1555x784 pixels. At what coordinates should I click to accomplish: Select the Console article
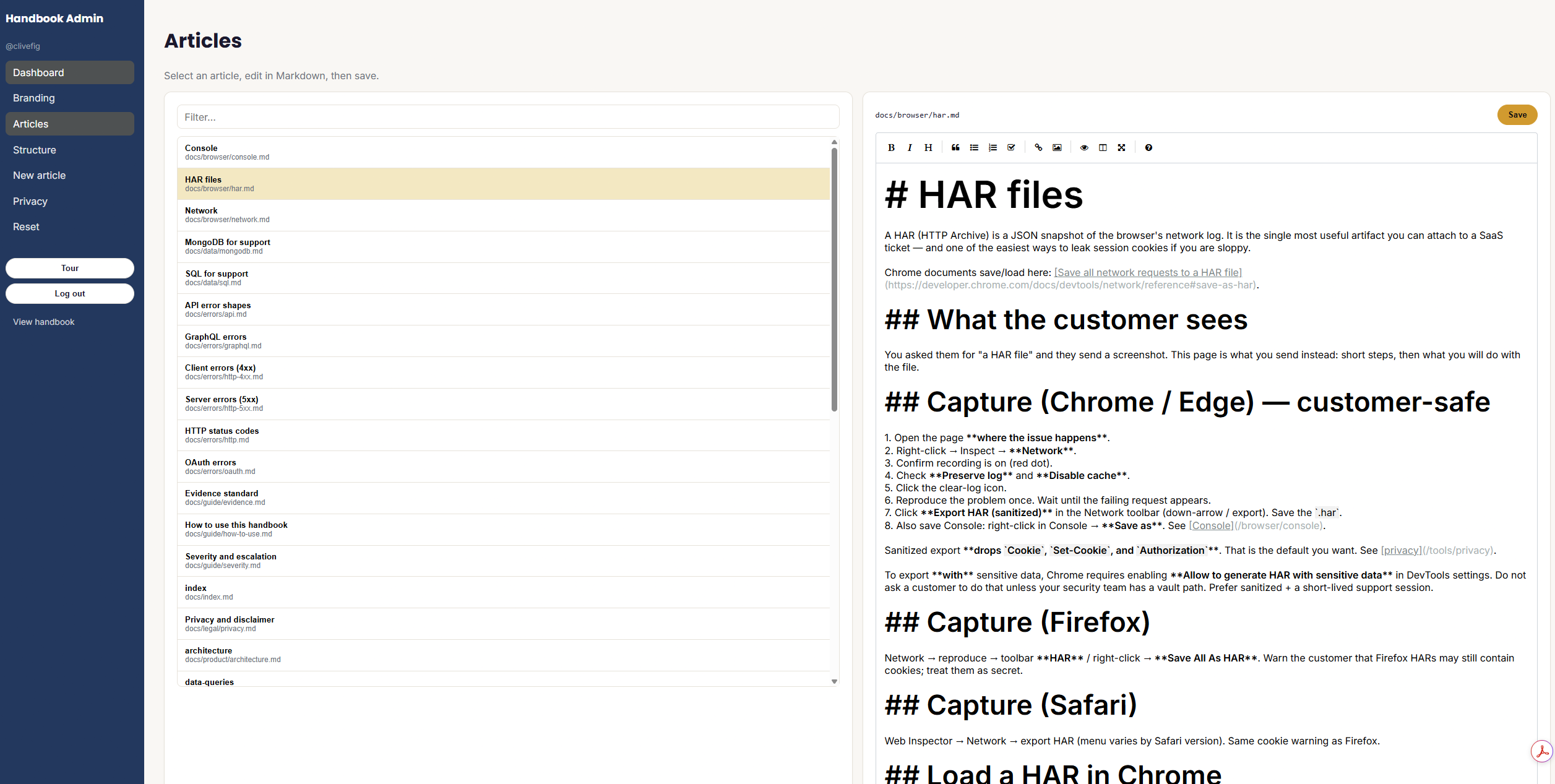(504, 152)
